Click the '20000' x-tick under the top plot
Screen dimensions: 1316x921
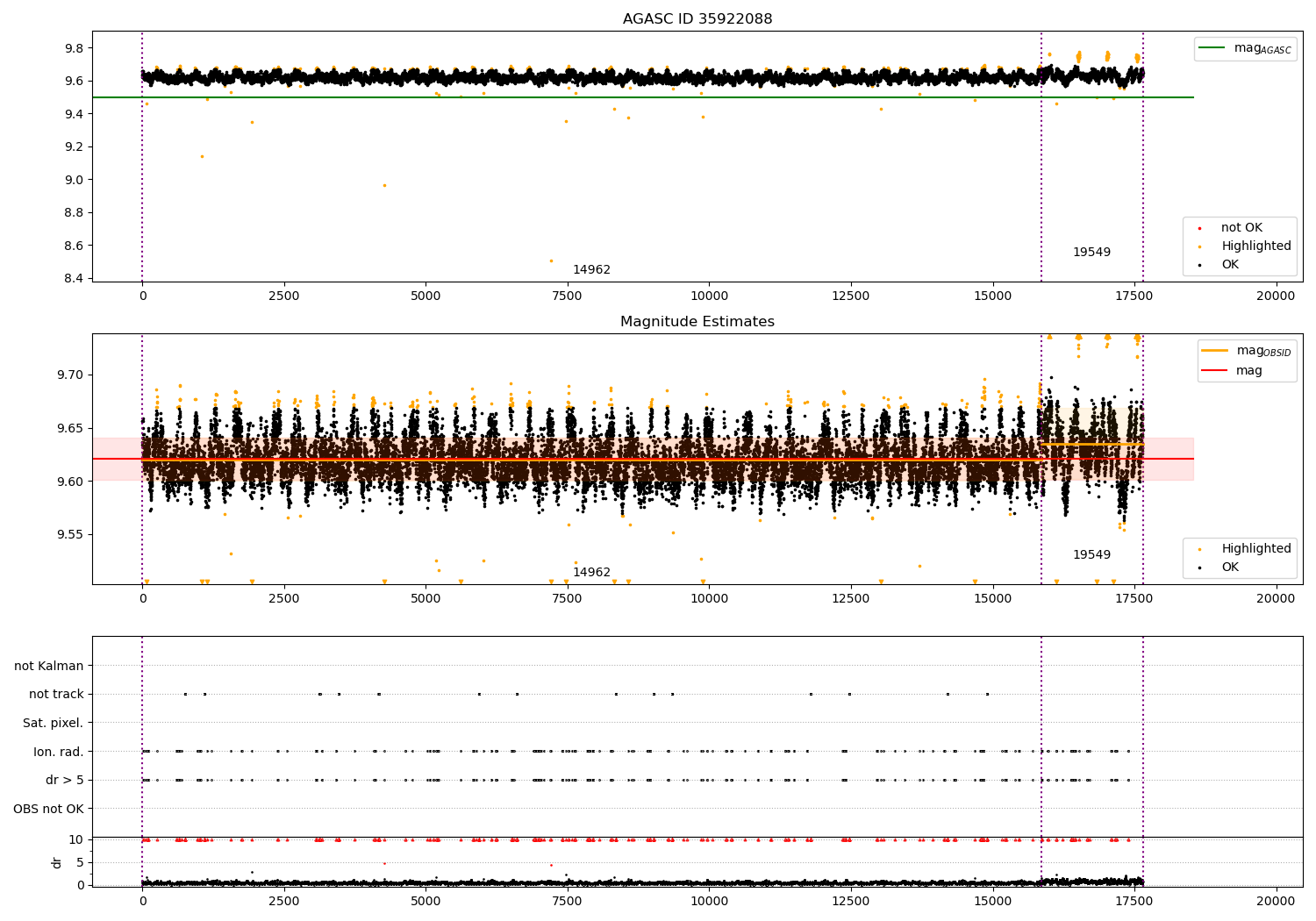tap(1276, 296)
